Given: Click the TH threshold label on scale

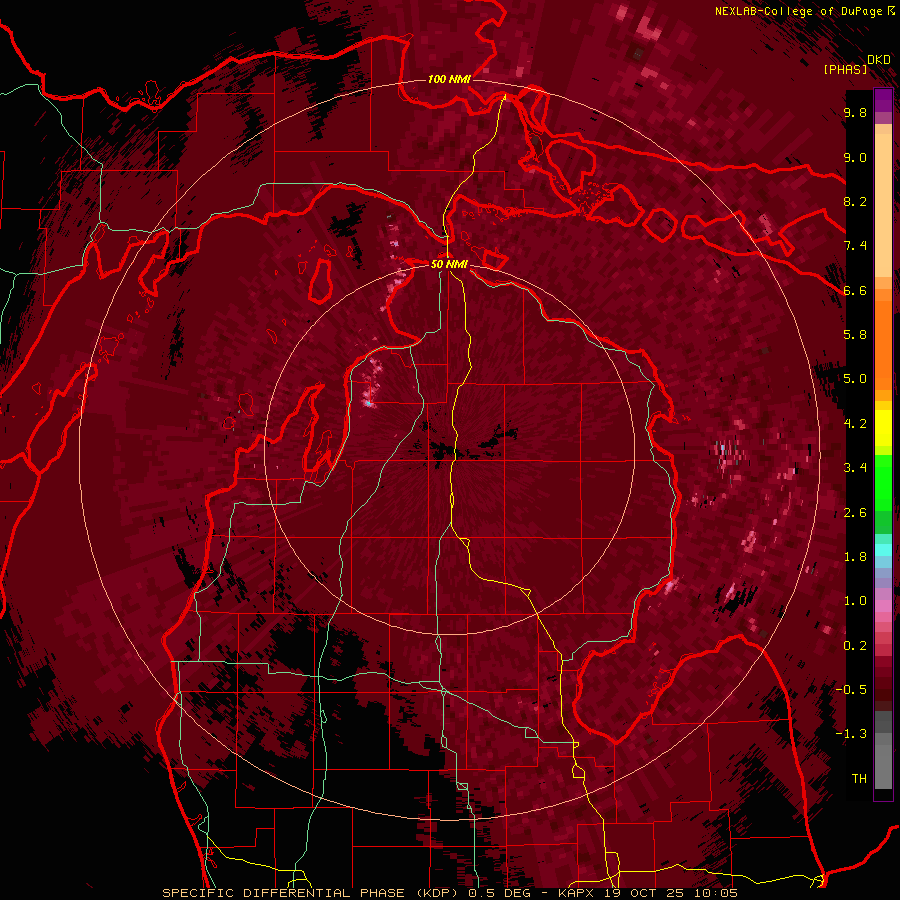Looking at the screenshot, I should 859,779.
